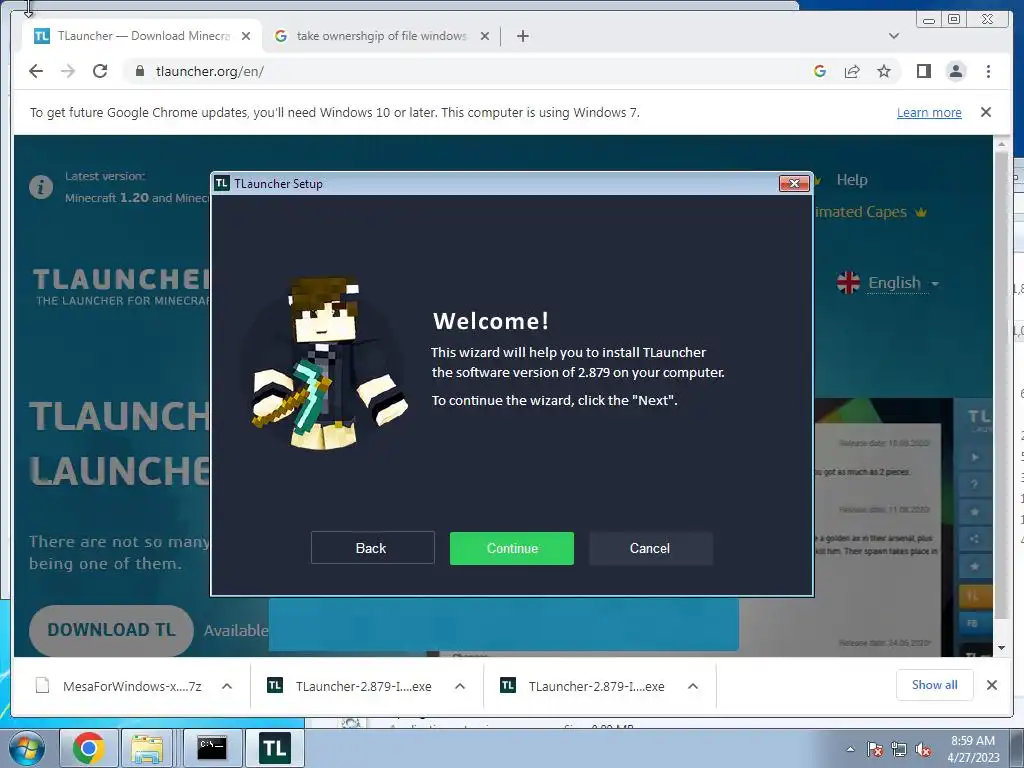Close the TLauncher Setup dialog
Image resolution: width=1024 pixels, height=768 pixels.
tap(794, 184)
